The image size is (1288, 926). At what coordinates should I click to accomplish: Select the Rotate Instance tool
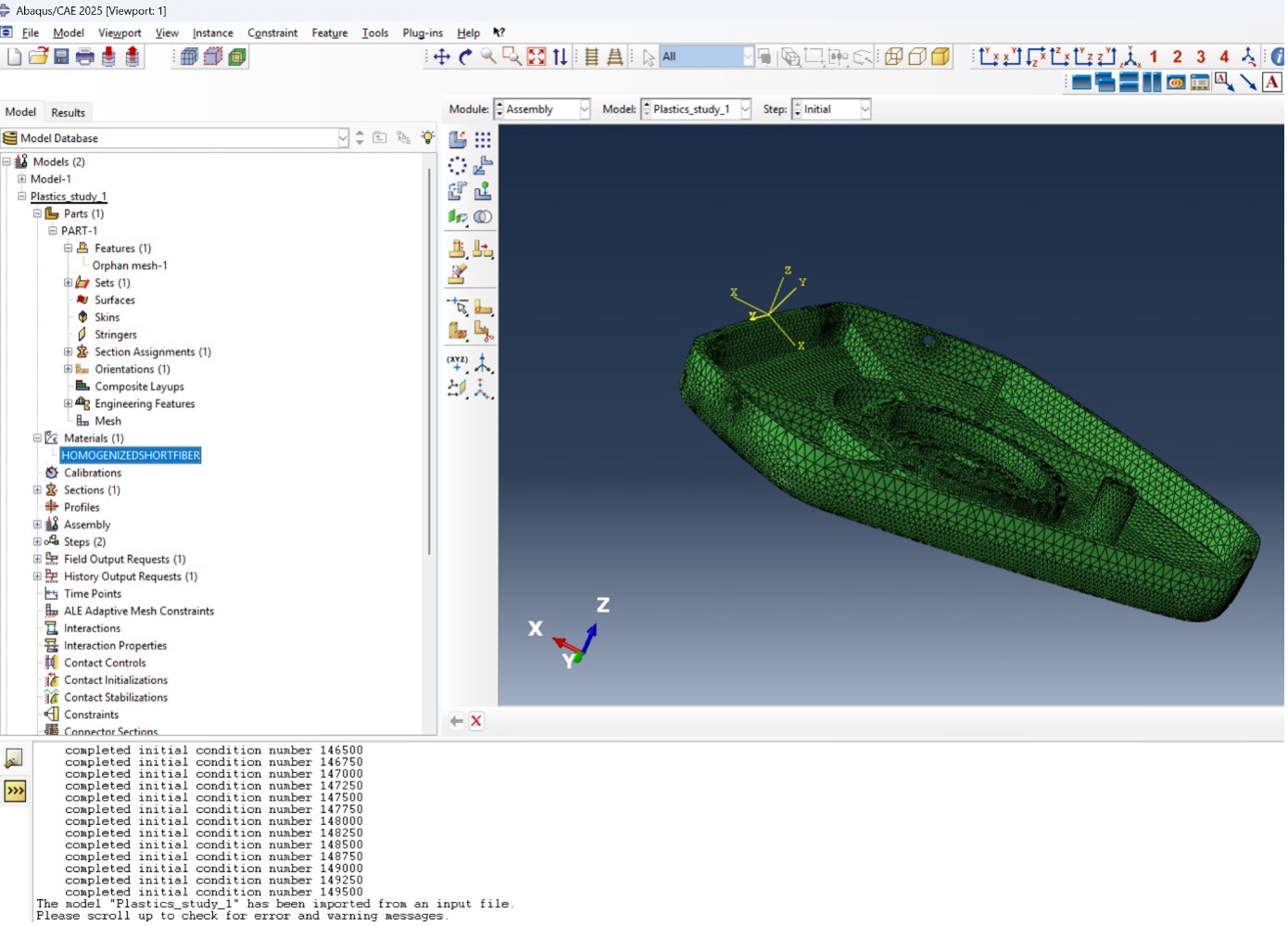(458, 191)
